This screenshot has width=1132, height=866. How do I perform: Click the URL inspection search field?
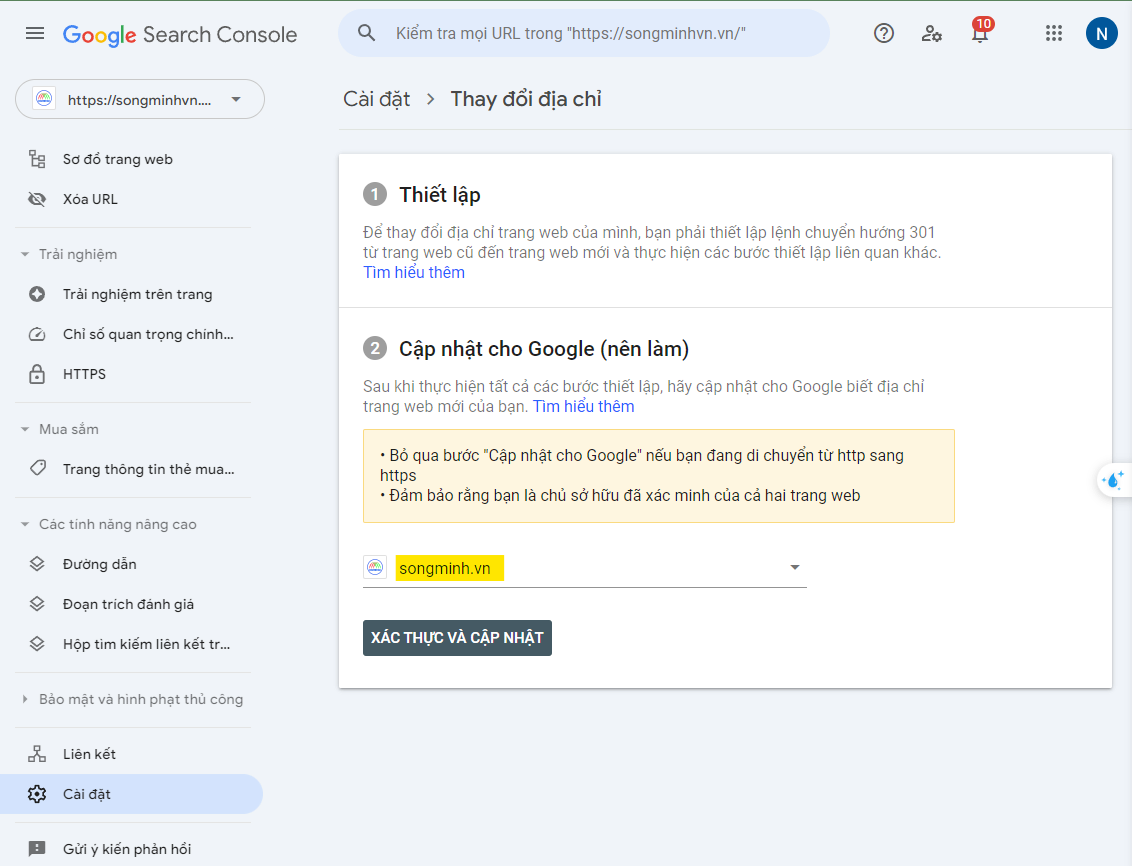click(x=584, y=33)
